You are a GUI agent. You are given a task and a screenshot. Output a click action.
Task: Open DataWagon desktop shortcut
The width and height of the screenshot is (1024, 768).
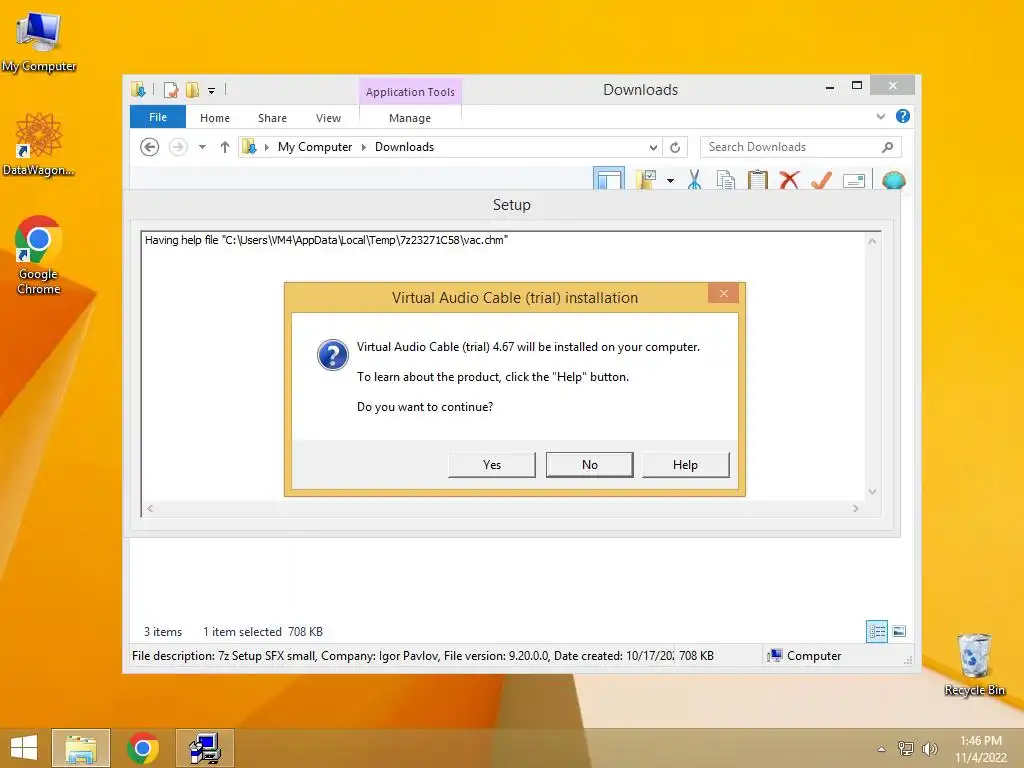pyautogui.click(x=39, y=144)
